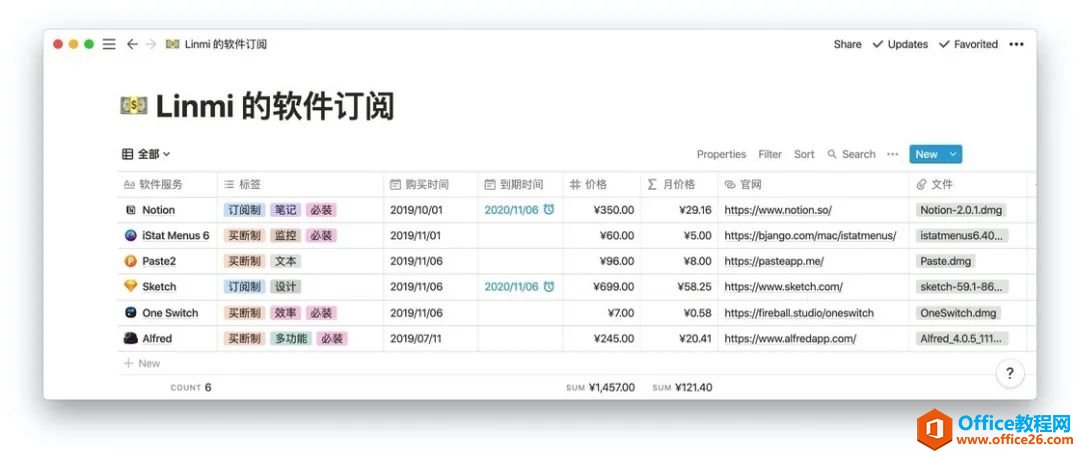Click the page title Linmi 的软件订阅 heading
The width and height of the screenshot is (1080, 457).
click(x=275, y=106)
